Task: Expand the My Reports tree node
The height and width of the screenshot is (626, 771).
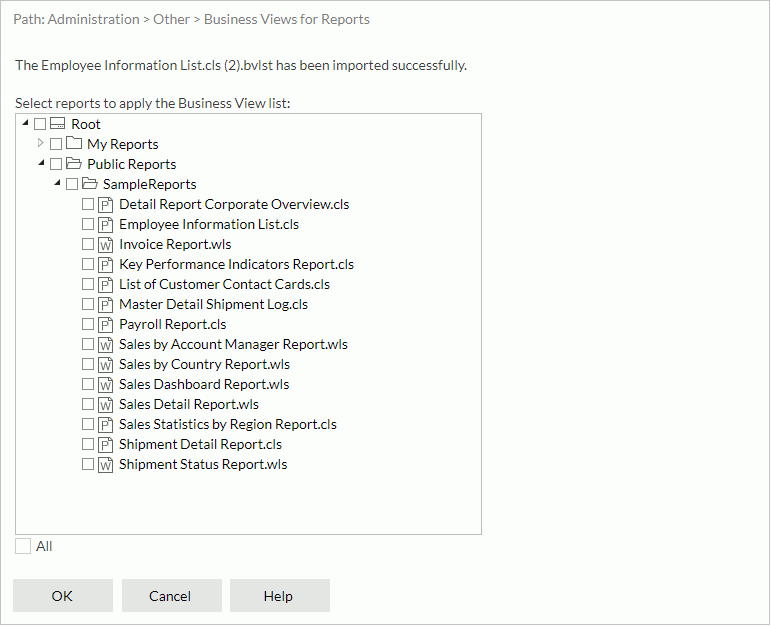Action: pyautogui.click(x=41, y=144)
